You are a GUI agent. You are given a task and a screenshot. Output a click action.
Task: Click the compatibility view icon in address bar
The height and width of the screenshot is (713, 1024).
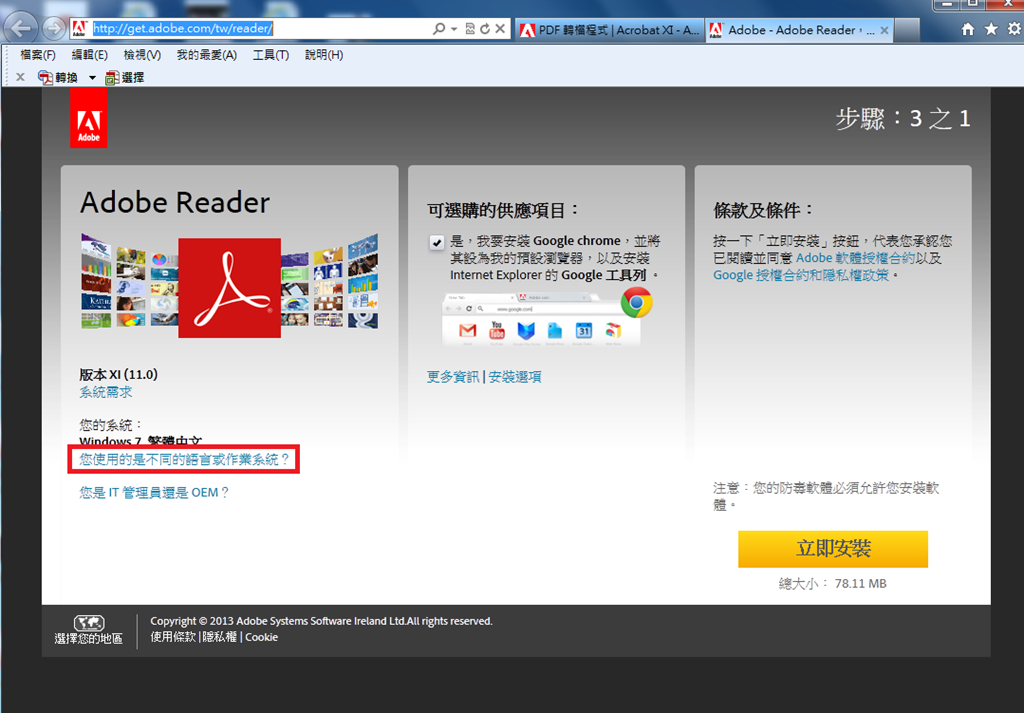tap(470, 29)
